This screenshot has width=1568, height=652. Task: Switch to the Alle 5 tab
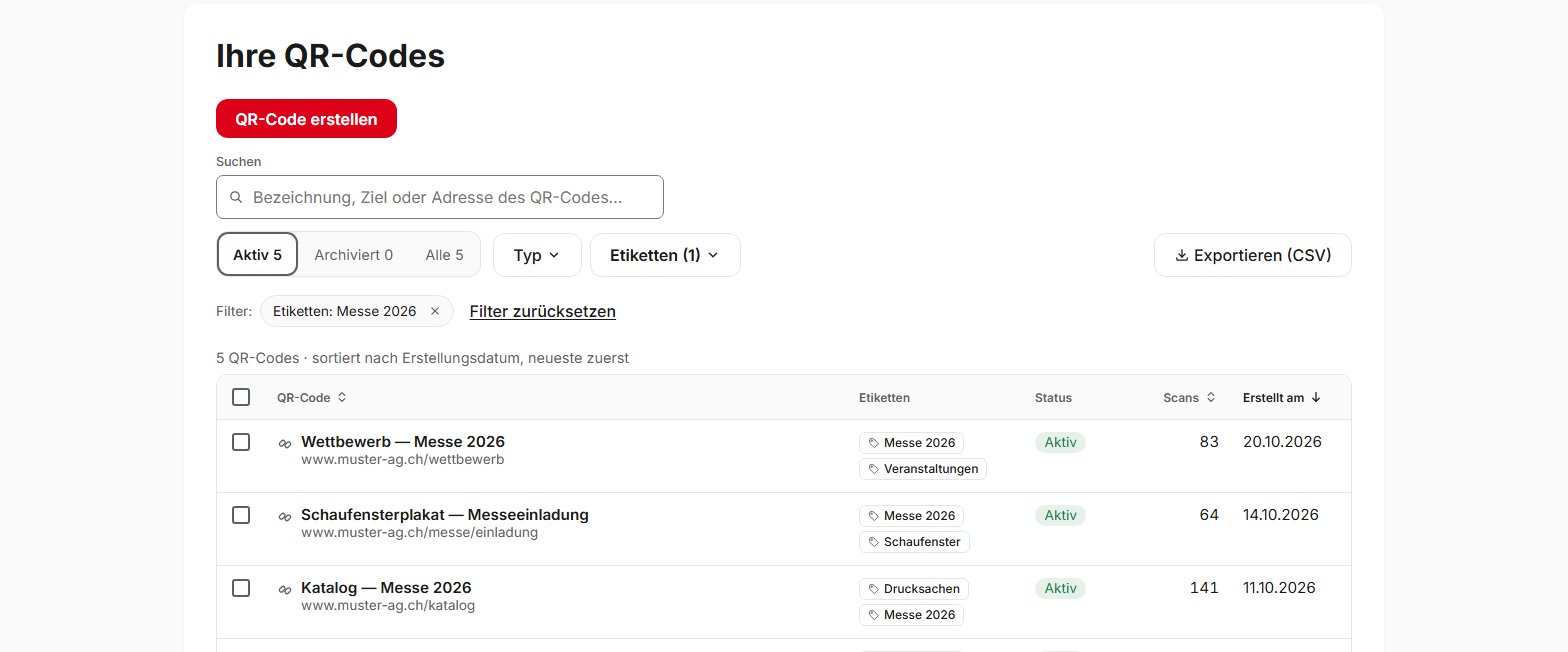coord(444,255)
